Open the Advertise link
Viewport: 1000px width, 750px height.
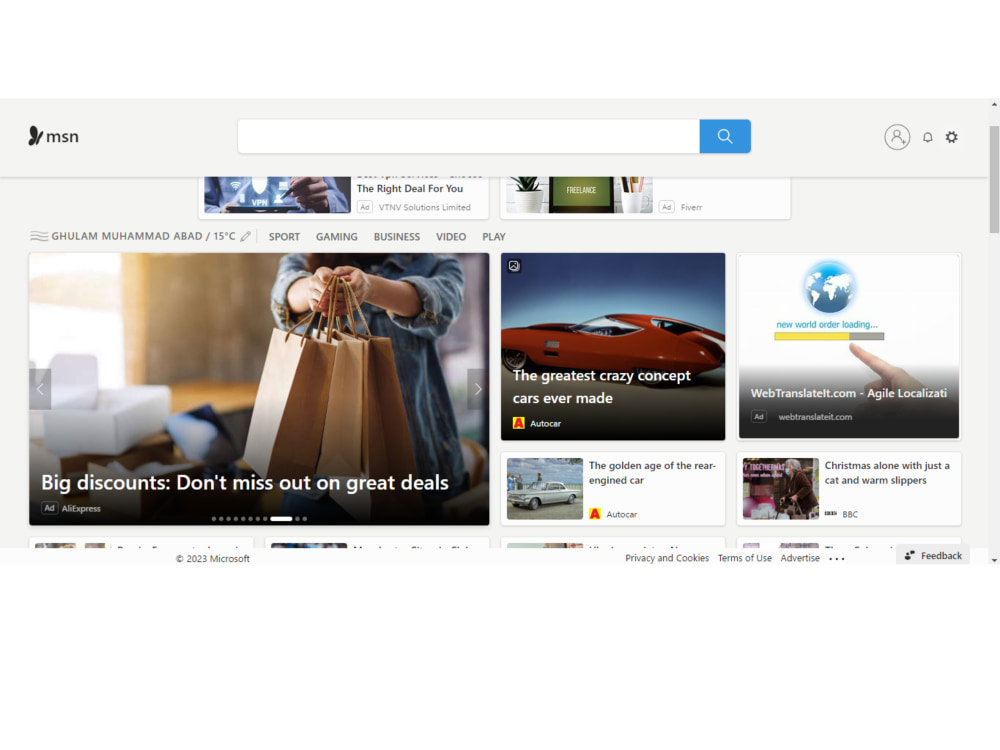coord(800,558)
